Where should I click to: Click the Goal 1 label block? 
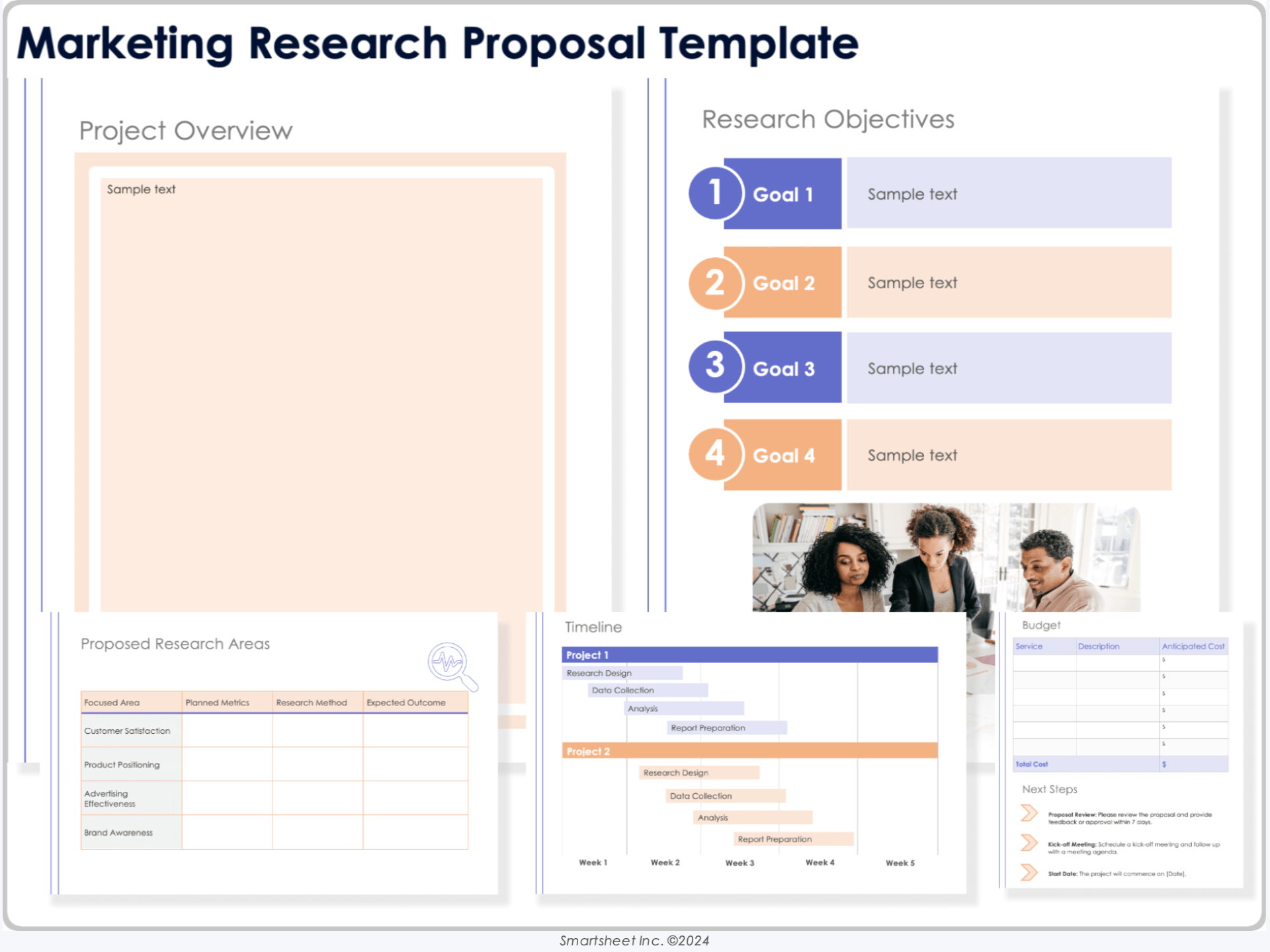pos(783,194)
